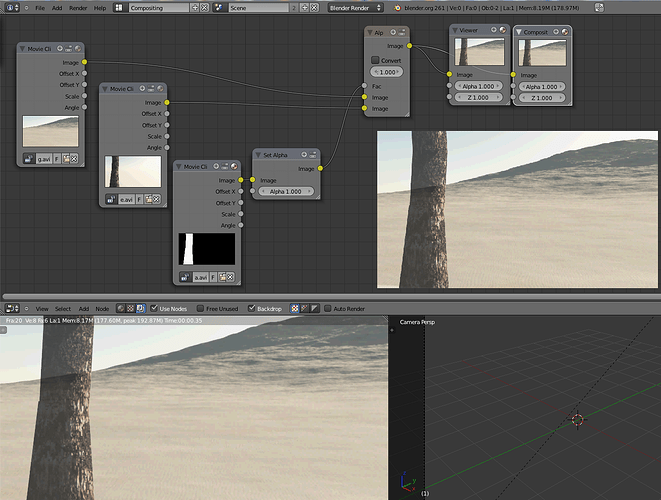Click Premul 1.000 slider on Alpha Over node
Viewport: 661px width, 500px height.
tap(386, 72)
